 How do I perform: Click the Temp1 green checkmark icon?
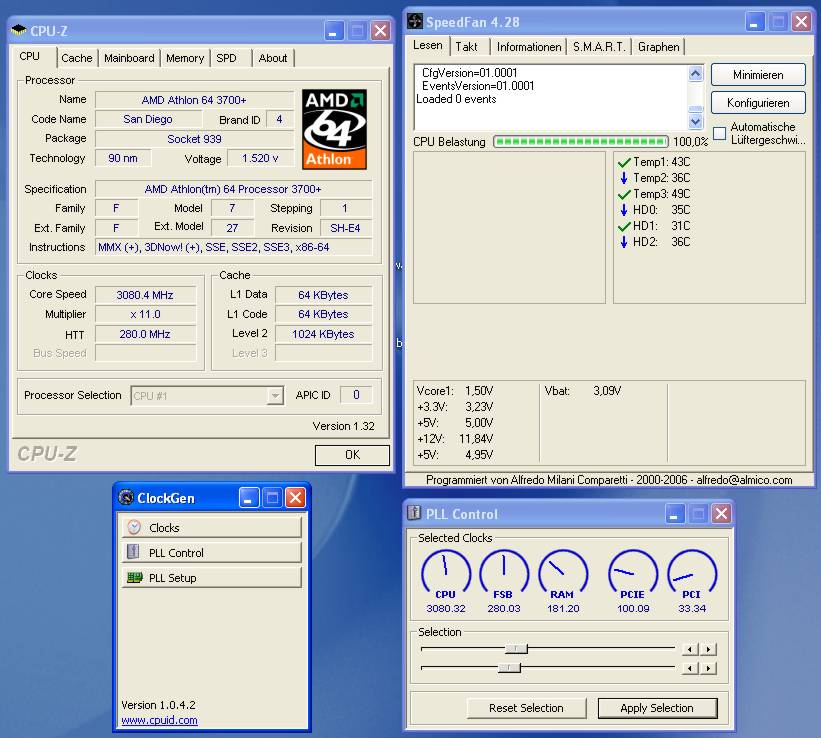624,162
